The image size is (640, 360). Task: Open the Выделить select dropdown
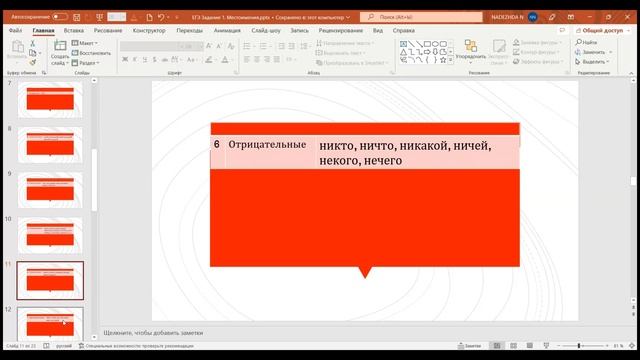tap(592, 62)
